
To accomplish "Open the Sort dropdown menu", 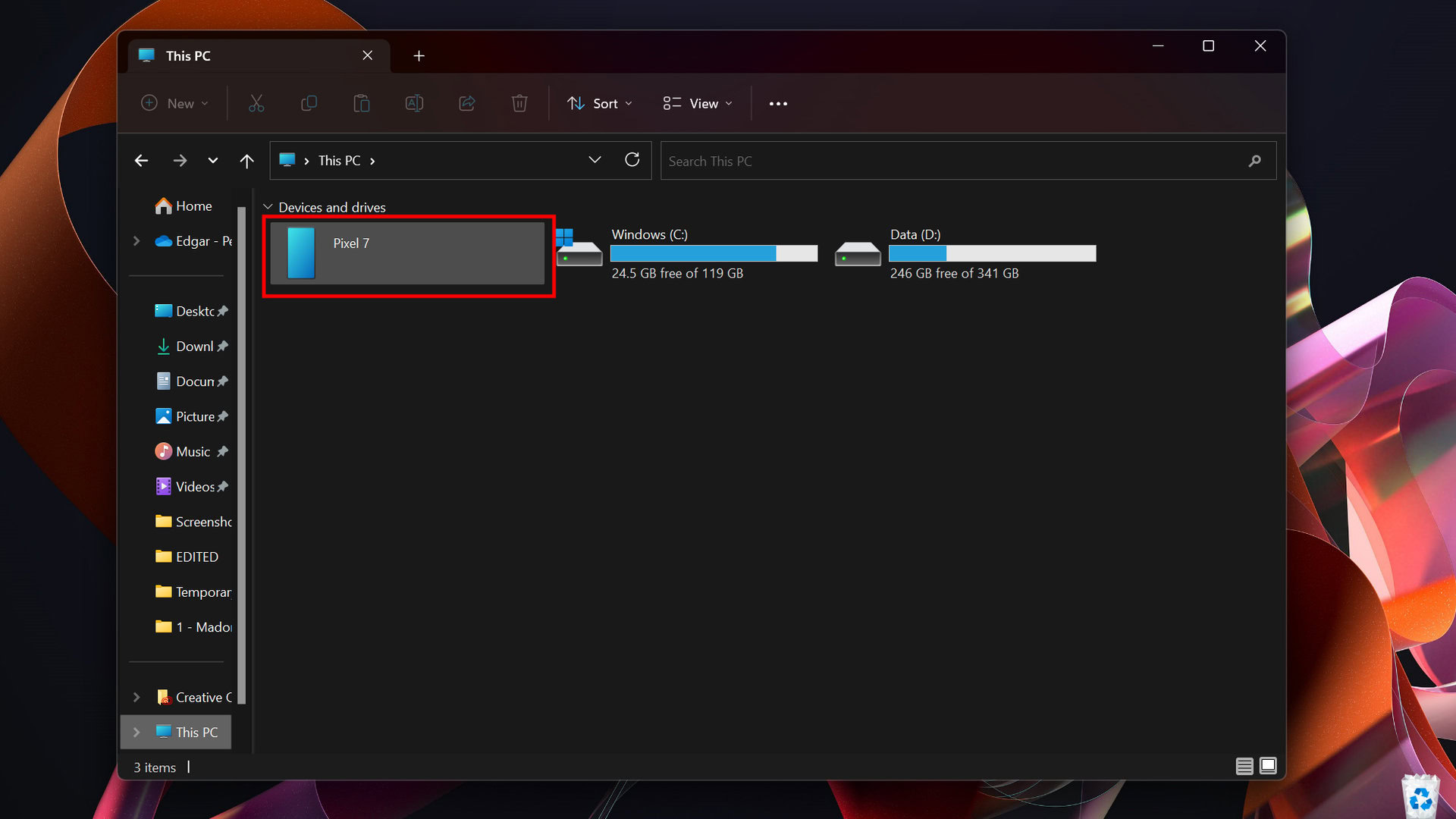I will pos(599,103).
